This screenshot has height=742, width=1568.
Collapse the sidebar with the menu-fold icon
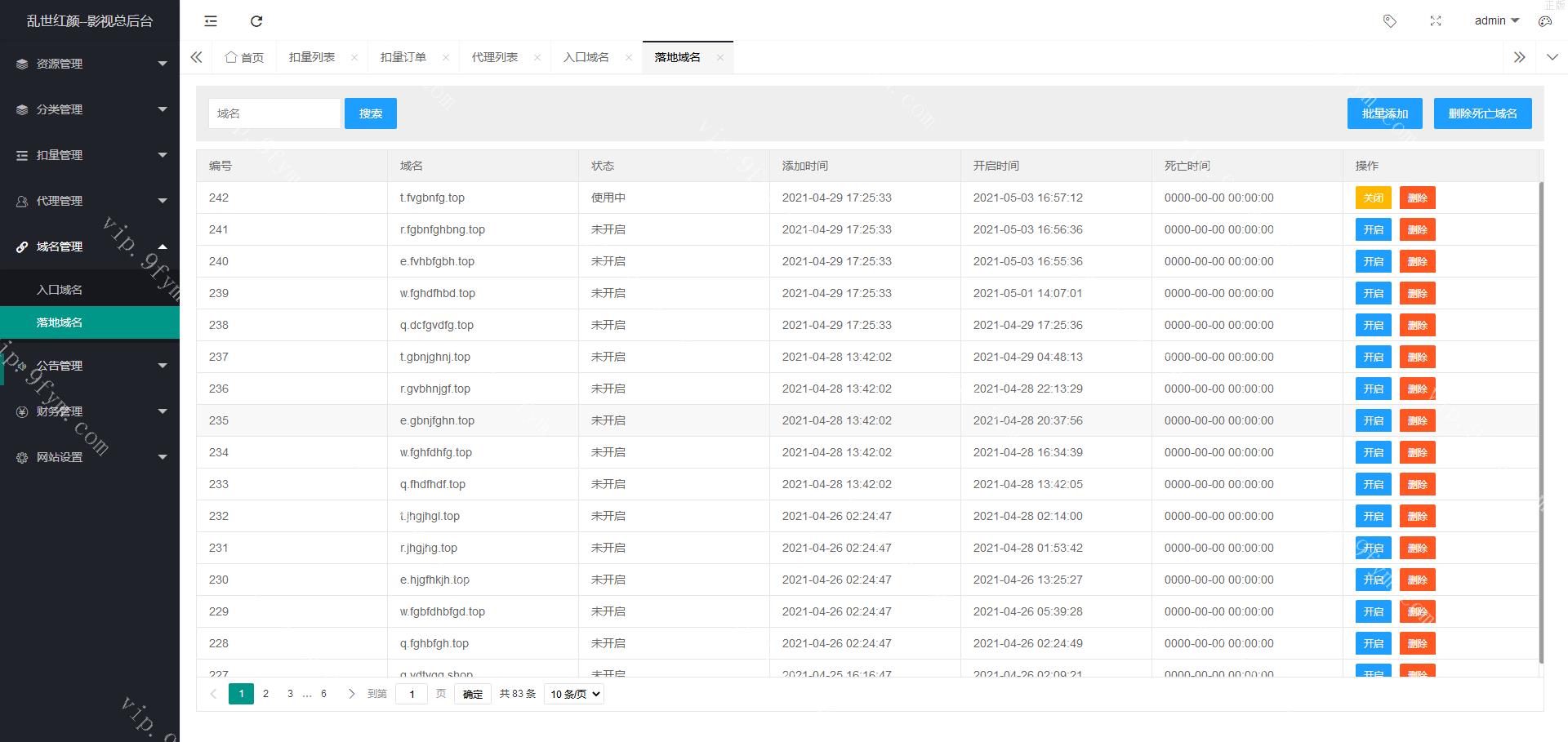pyautogui.click(x=211, y=21)
